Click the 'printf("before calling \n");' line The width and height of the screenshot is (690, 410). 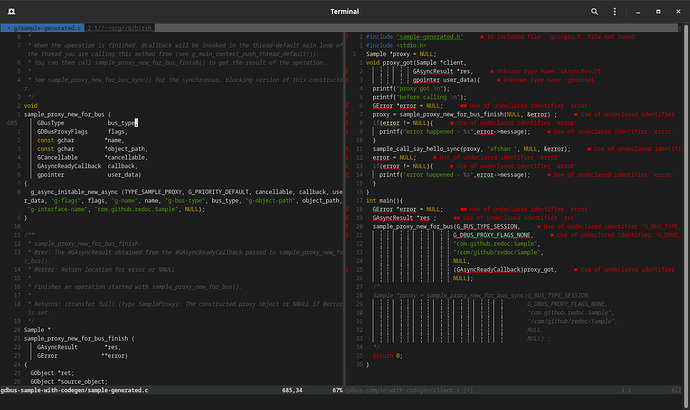(x=419, y=97)
